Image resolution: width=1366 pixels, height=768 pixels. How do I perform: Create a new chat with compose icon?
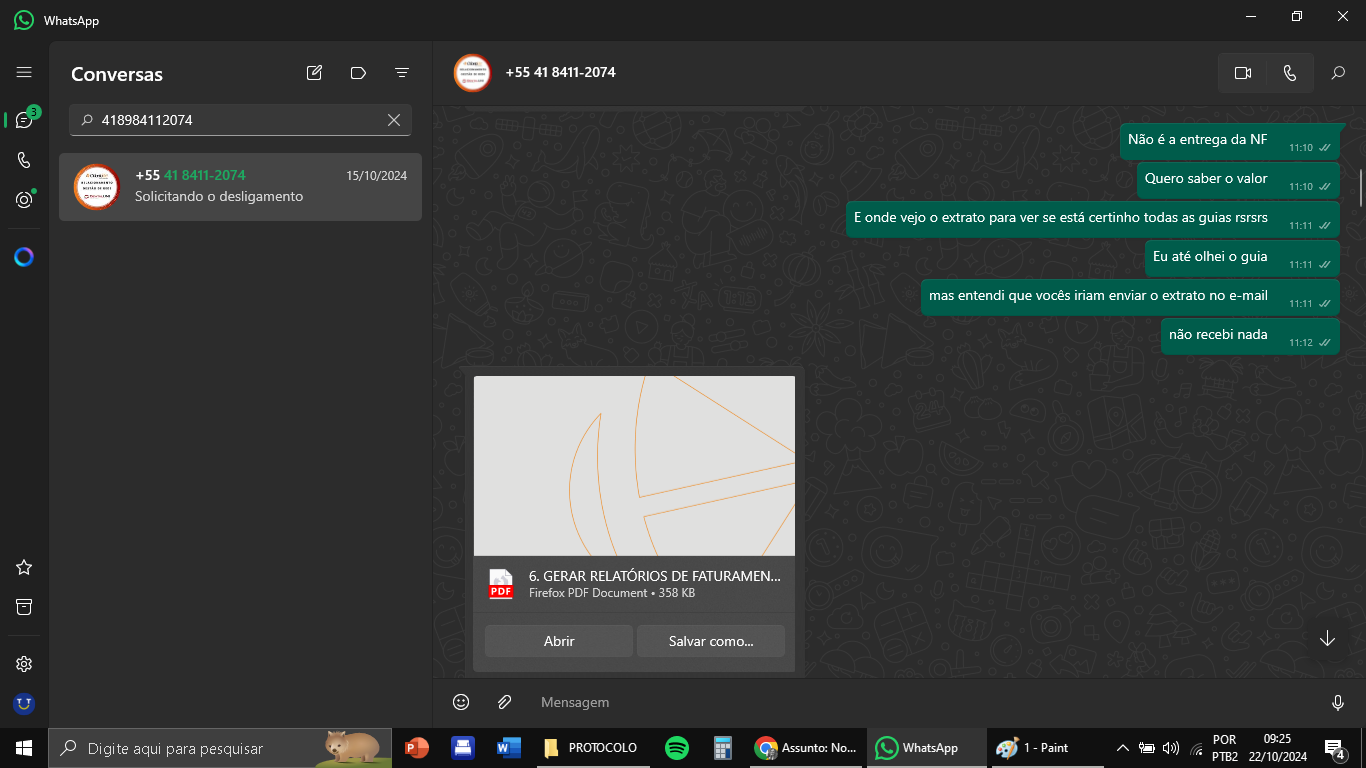[314, 73]
